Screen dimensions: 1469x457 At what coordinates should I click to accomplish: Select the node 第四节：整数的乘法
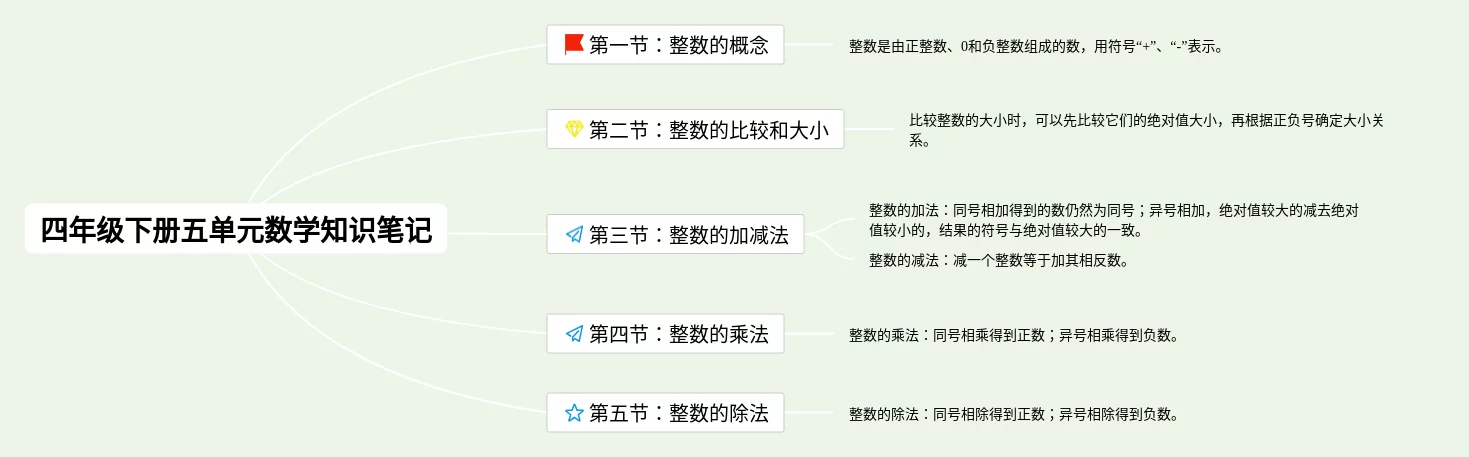click(x=665, y=334)
